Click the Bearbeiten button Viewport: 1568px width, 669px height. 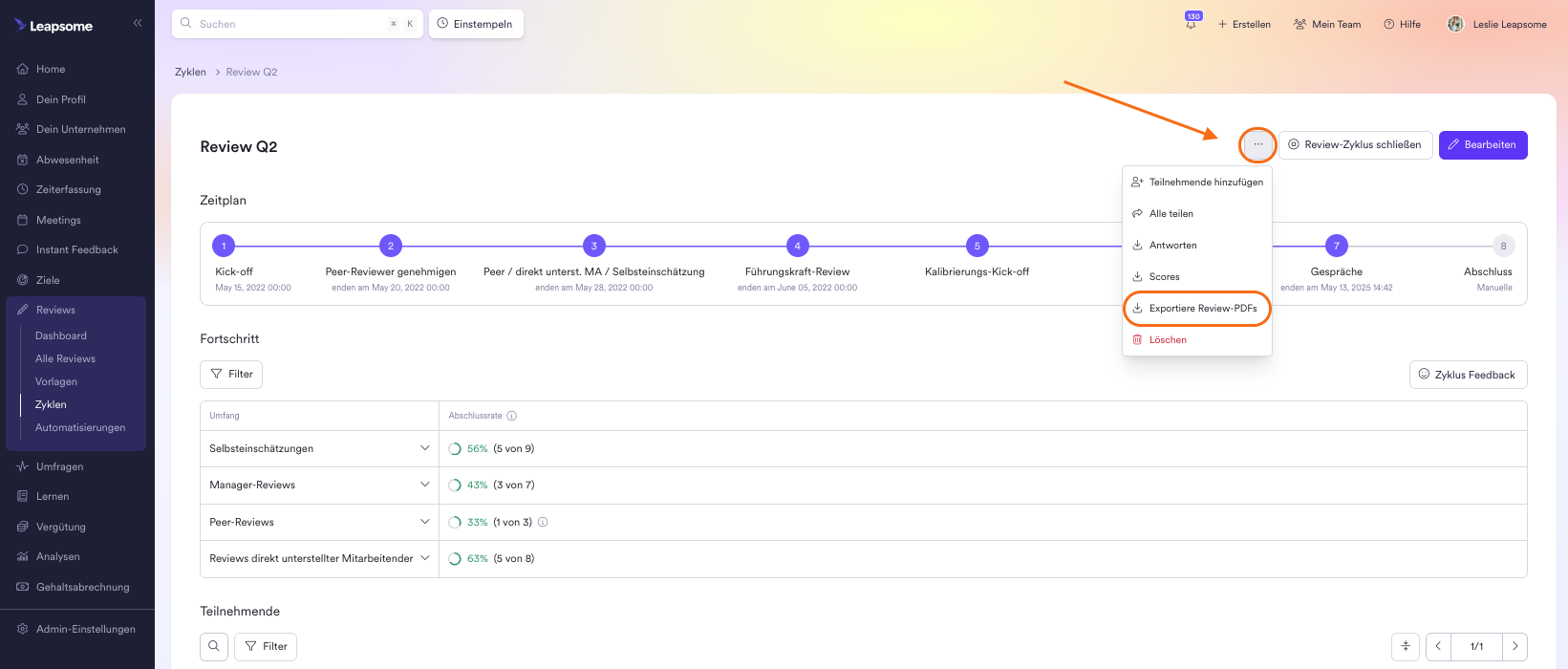pyautogui.click(x=1482, y=145)
